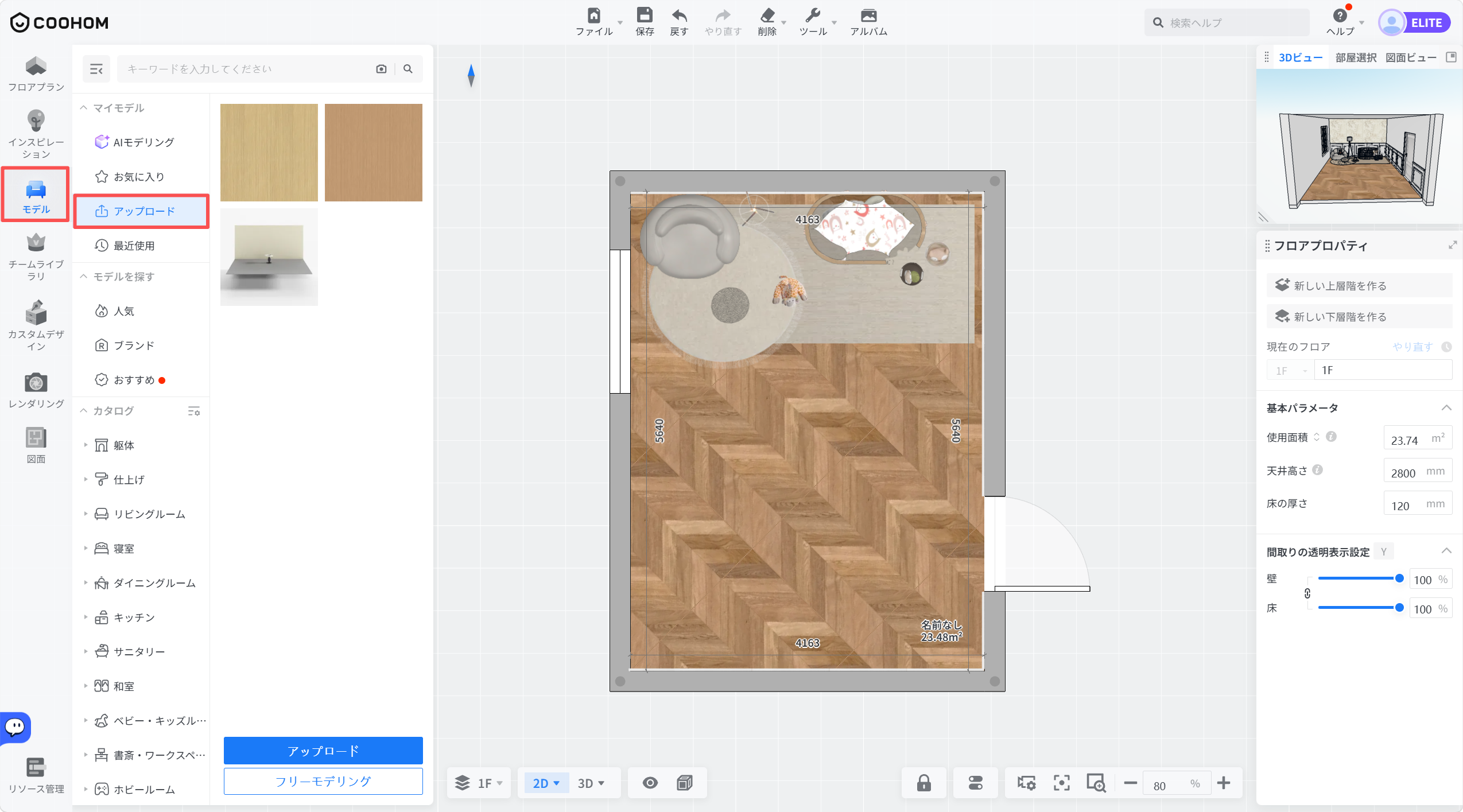Collapse the カタログ section
The width and height of the screenshot is (1463, 812).
click(x=83, y=411)
